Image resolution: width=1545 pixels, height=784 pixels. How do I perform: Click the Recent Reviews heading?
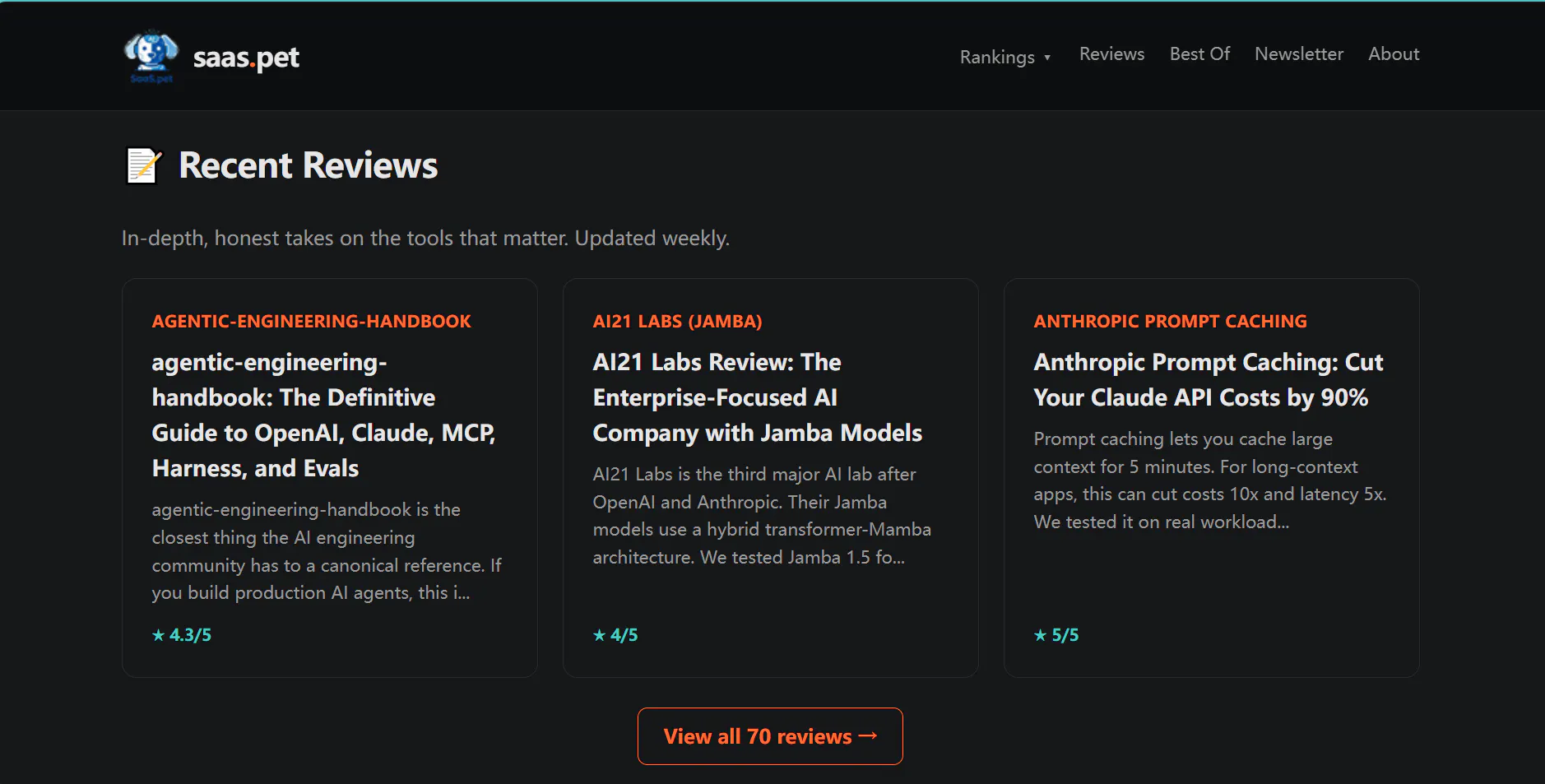pos(309,165)
